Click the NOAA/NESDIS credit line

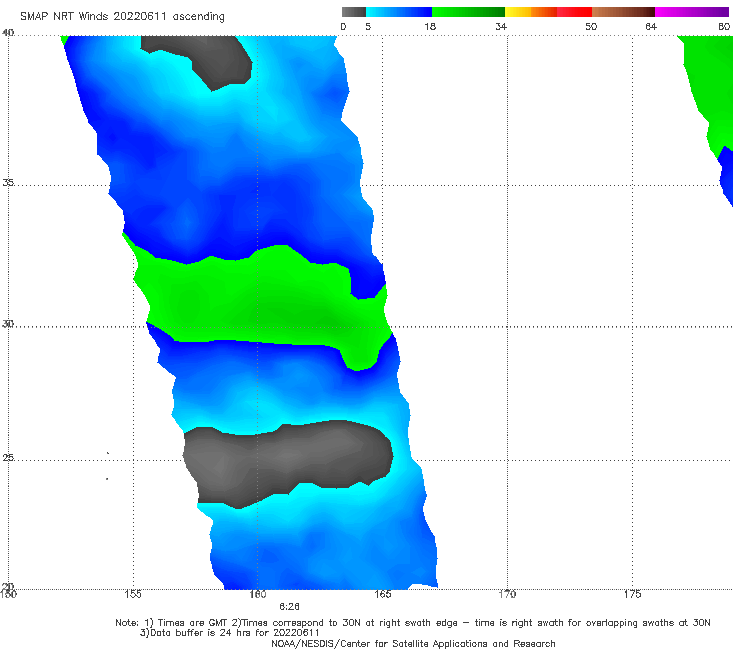[413, 644]
